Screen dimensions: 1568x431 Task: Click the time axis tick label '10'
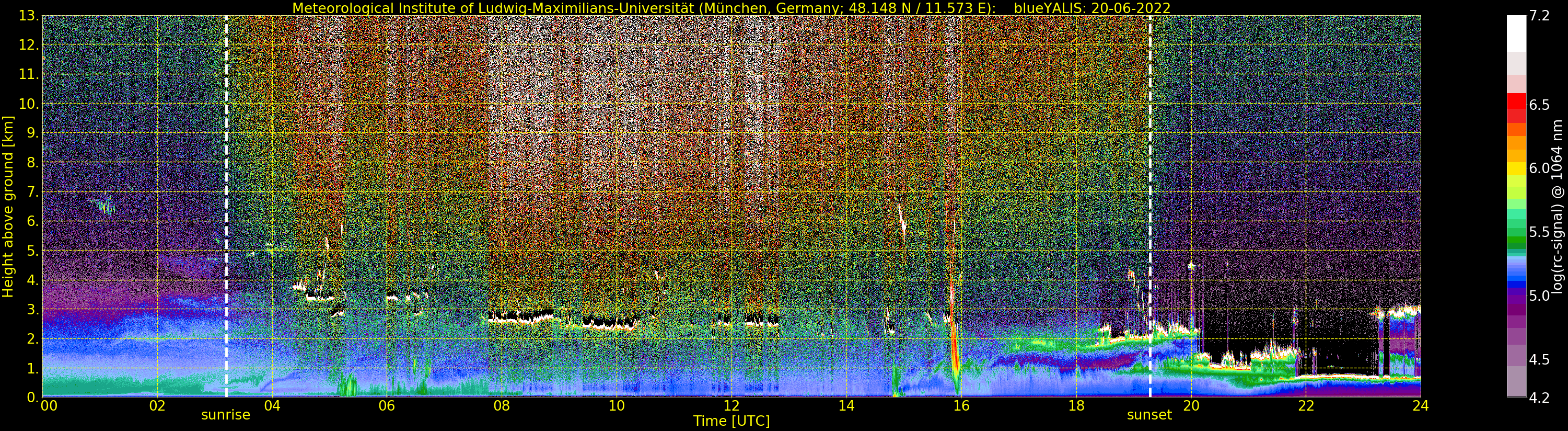617,406
